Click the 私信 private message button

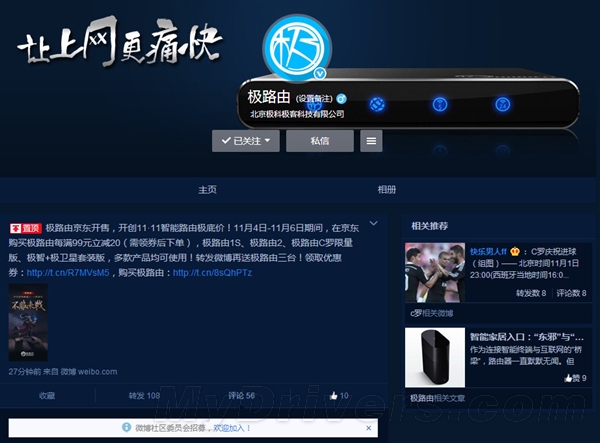tap(320, 141)
